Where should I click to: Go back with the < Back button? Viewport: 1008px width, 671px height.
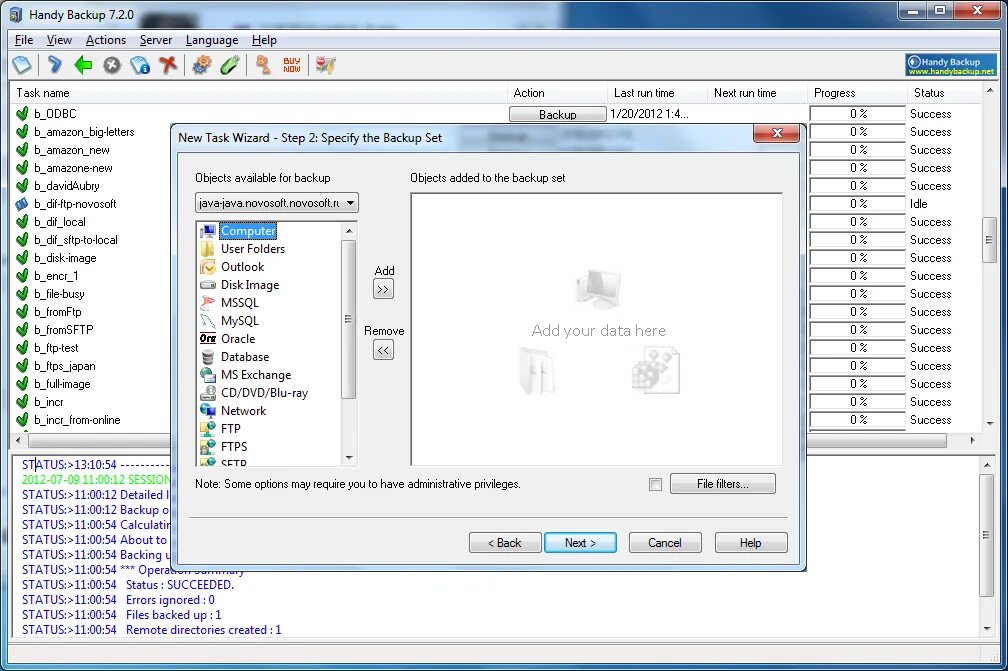pos(505,542)
